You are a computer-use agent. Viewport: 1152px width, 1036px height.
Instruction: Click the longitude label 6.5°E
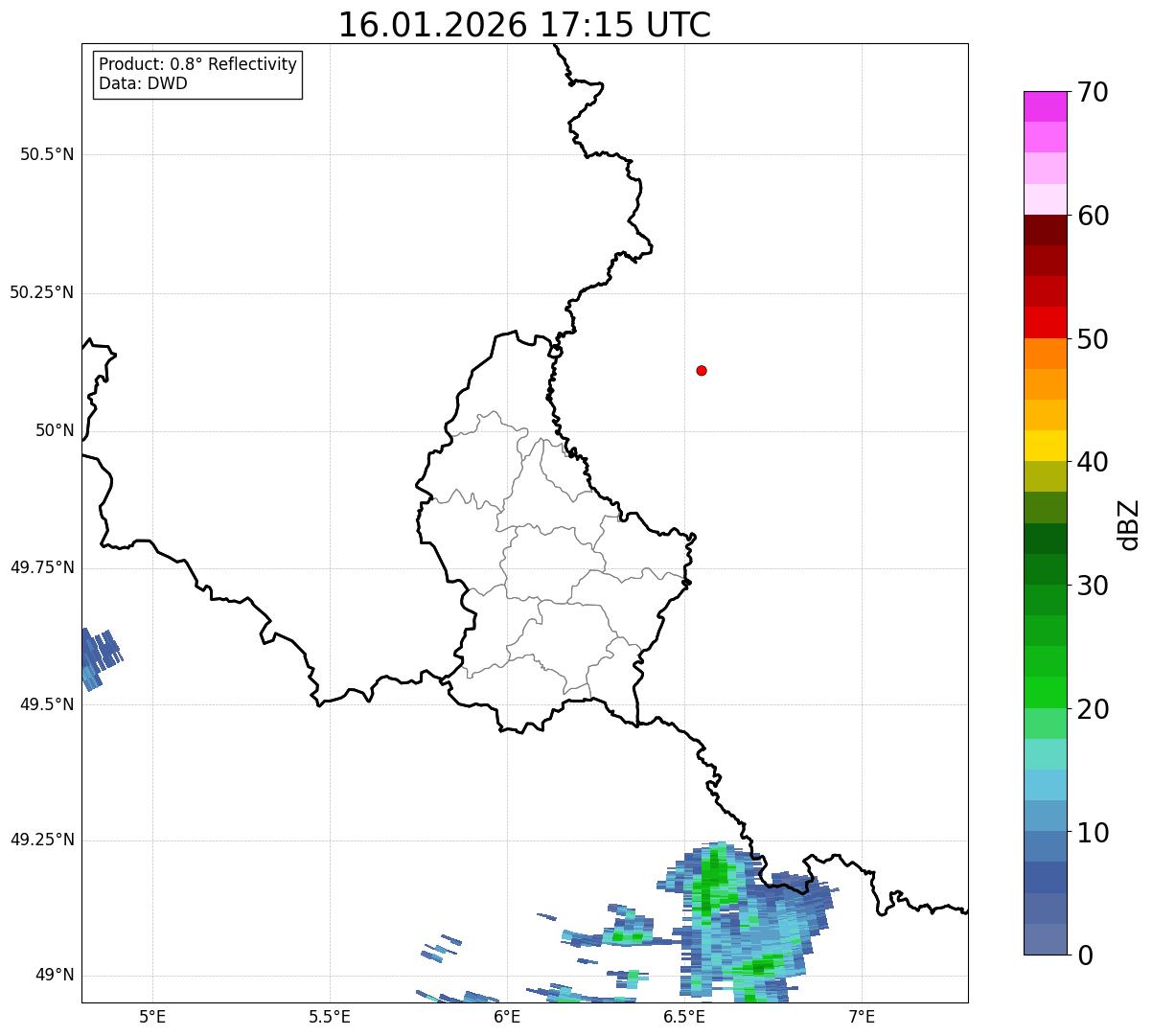click(x=684, y=1016)
